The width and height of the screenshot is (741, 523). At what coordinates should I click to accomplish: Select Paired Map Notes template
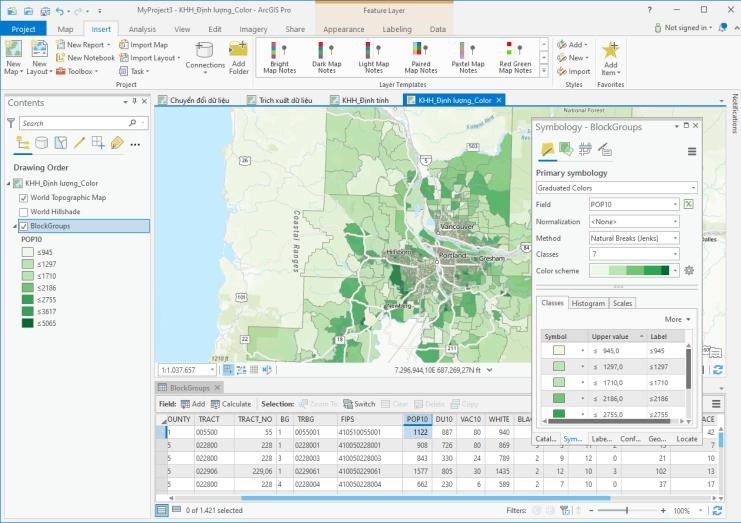pyautogui.click(x=421, y=57)
